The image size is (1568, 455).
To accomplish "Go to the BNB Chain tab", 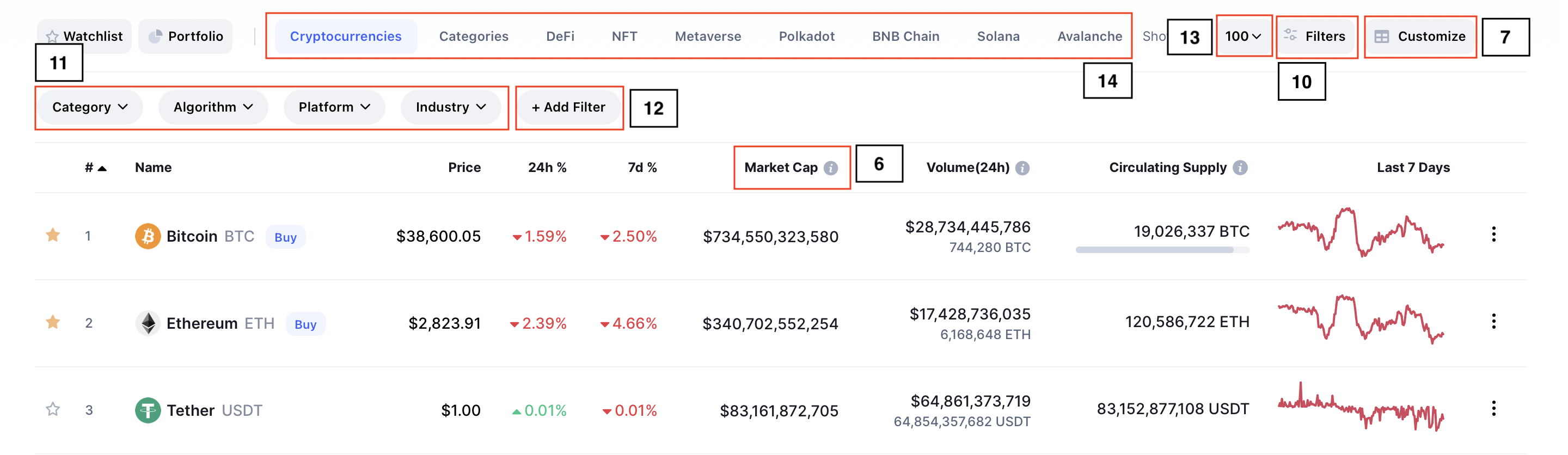I will (906, 36).
